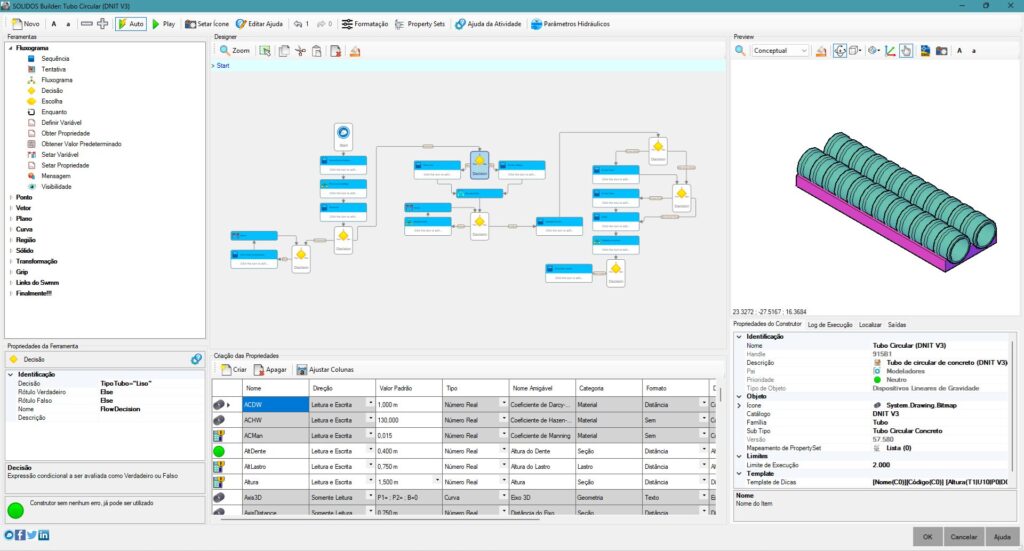Click the selected Decision node in the Designer
The height and width of the screenshot is (551, 1024).
pyautogui.click(x=479, y=165)
